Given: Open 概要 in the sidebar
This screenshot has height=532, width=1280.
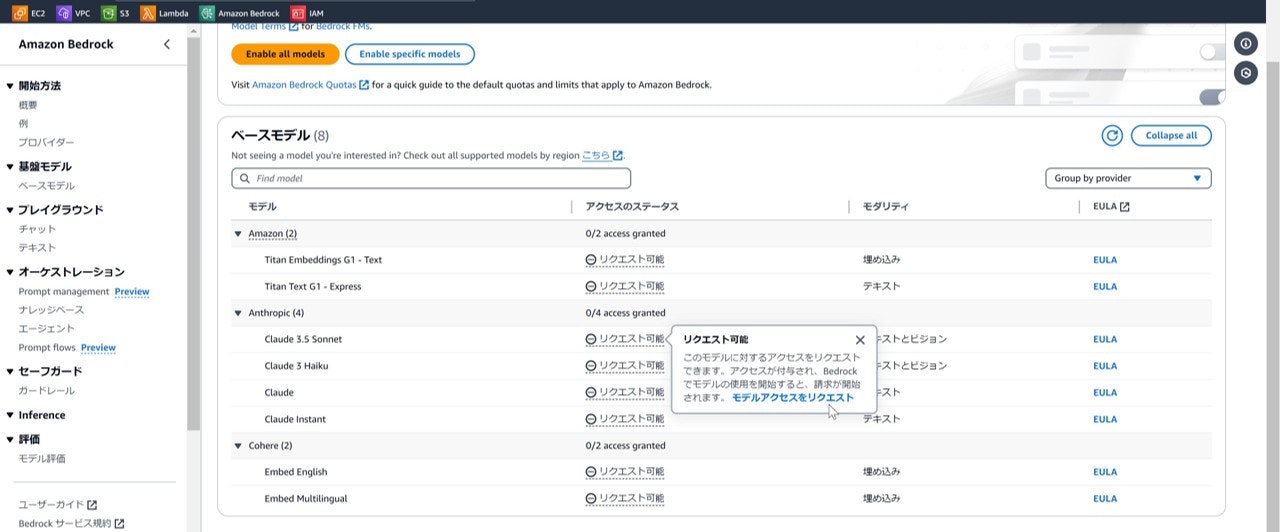Looking at the screenshot, I should tap(28, 105).
